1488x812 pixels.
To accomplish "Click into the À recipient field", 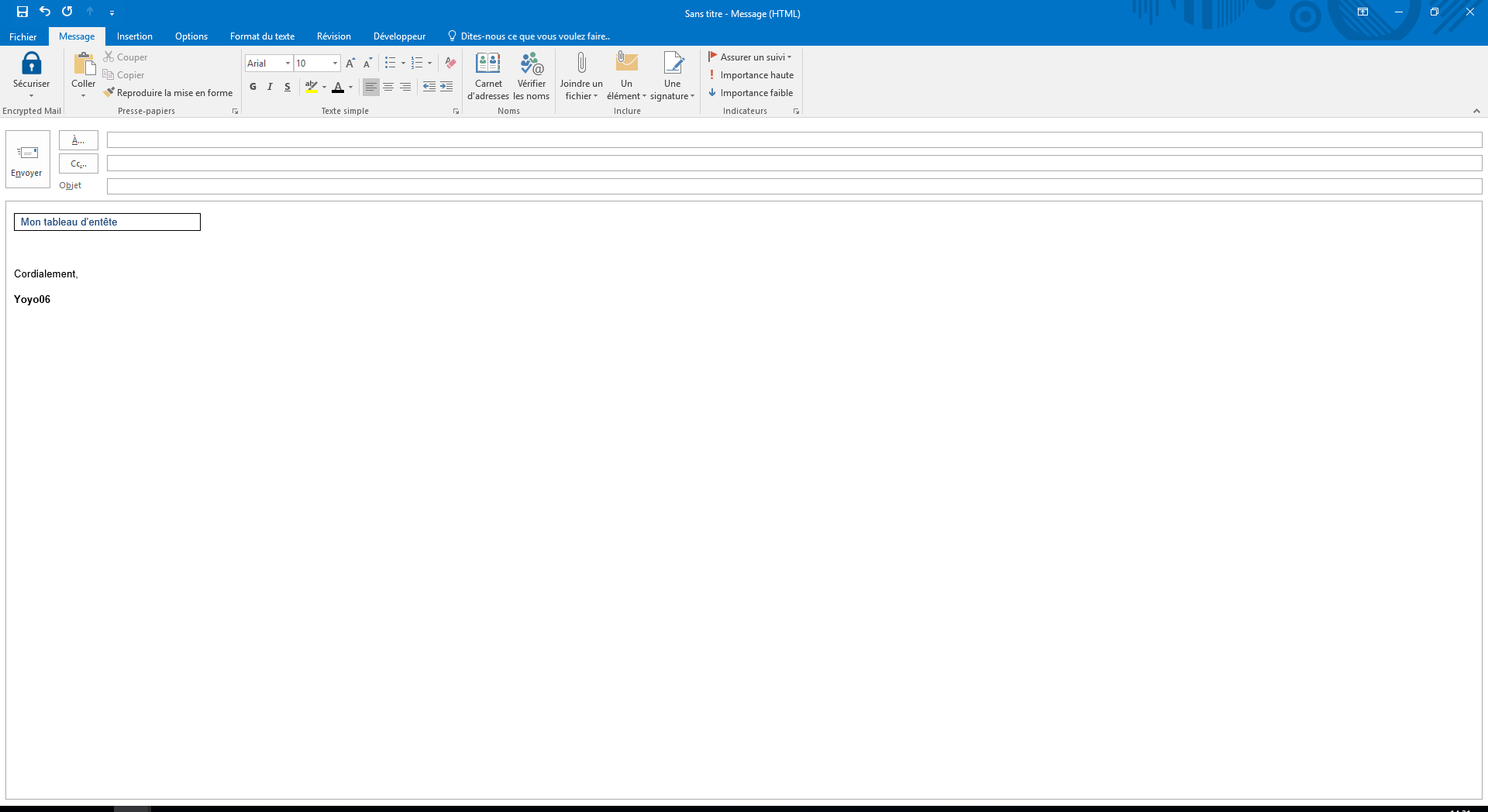I will 794,140.
